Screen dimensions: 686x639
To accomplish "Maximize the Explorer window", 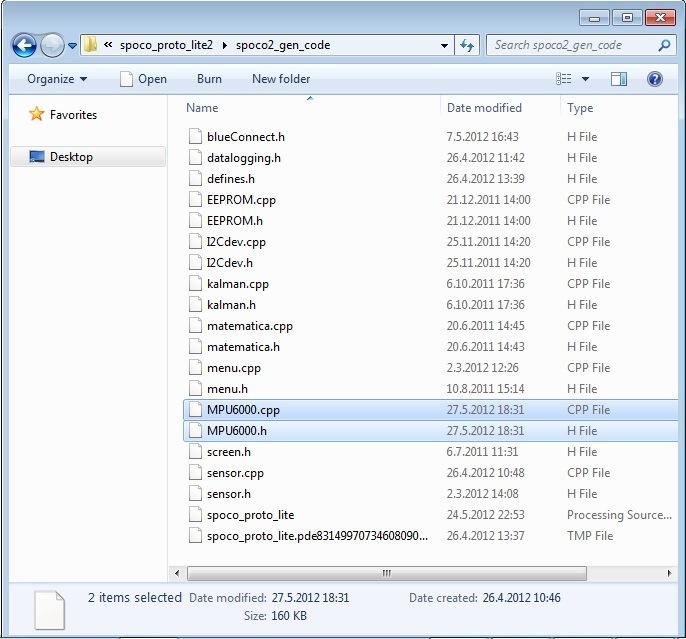I will tap(627, 17).
